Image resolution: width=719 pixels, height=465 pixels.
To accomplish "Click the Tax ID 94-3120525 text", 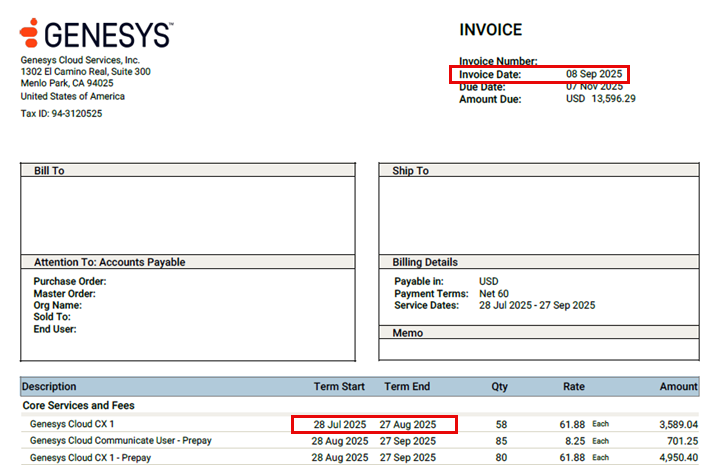I will click(62, 114).
